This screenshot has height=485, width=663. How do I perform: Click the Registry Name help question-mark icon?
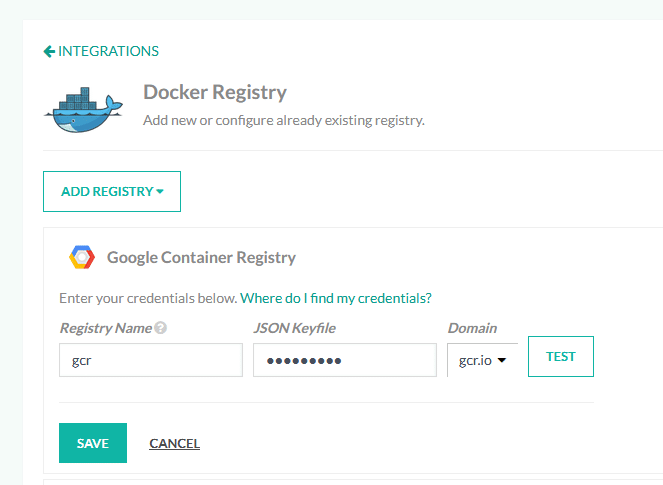(161, 328)
